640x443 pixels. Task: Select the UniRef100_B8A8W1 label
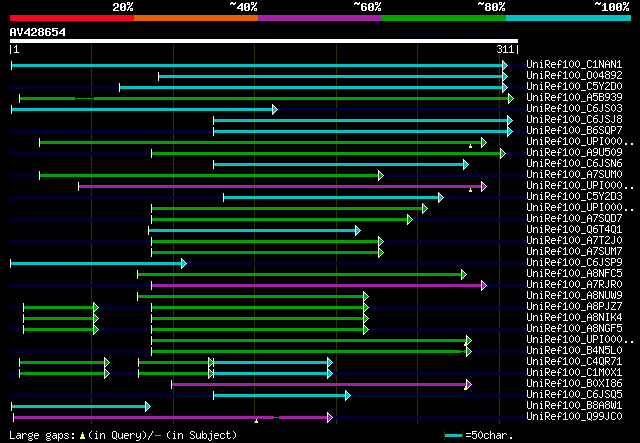click(x=574, y=406)
